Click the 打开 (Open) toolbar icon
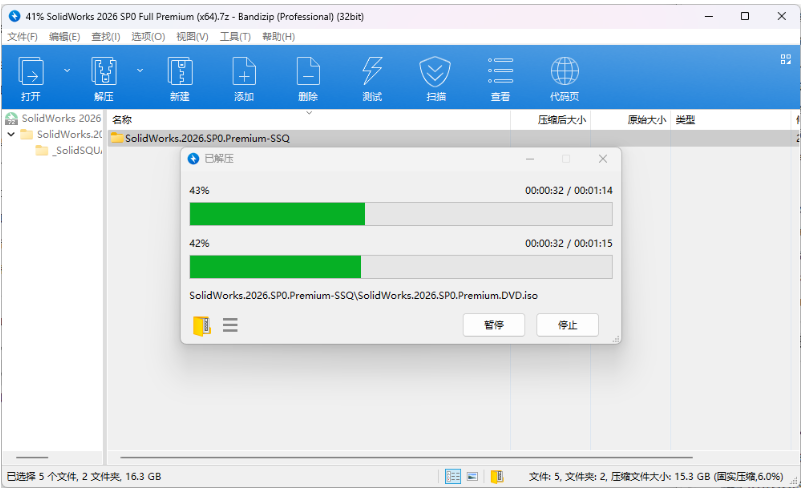The width and height of the screenshot is (801, 488). 31,71
